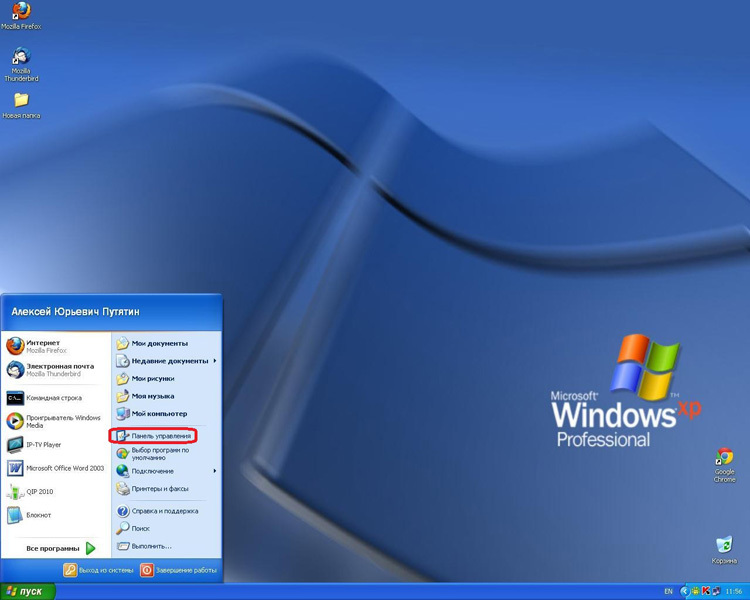
Task: Click Завершение работы button
Action: [178, 570]
